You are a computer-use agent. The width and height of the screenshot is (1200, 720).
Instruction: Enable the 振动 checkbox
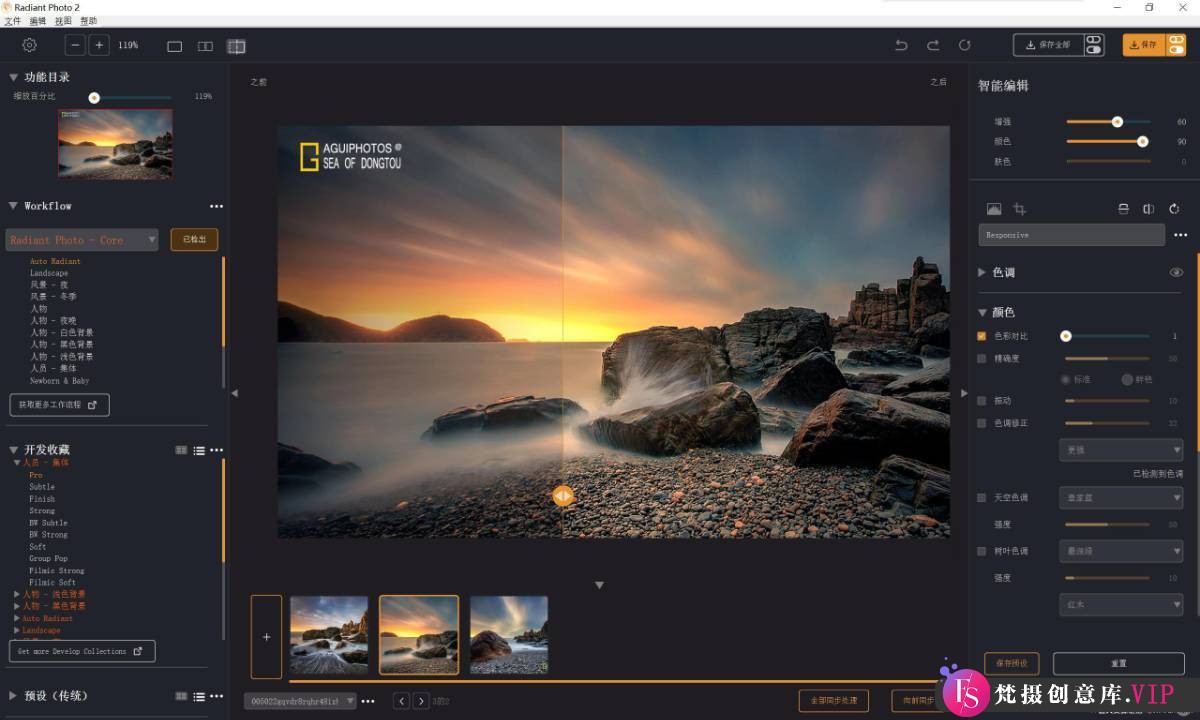tap(982, 401)
